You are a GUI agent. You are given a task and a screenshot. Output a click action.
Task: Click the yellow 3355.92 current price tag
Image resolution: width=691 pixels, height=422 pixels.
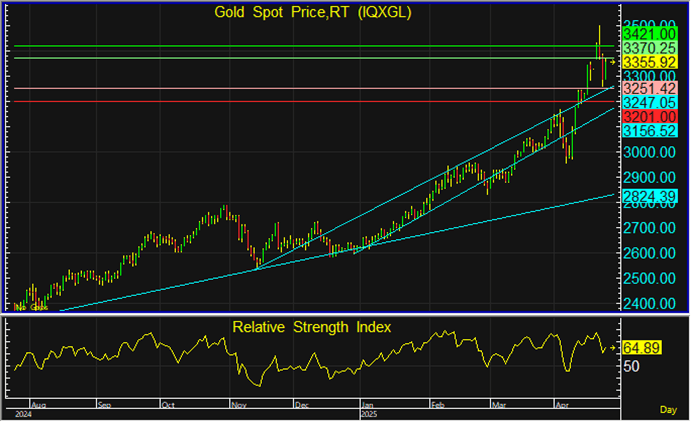(x=650, y=62)
